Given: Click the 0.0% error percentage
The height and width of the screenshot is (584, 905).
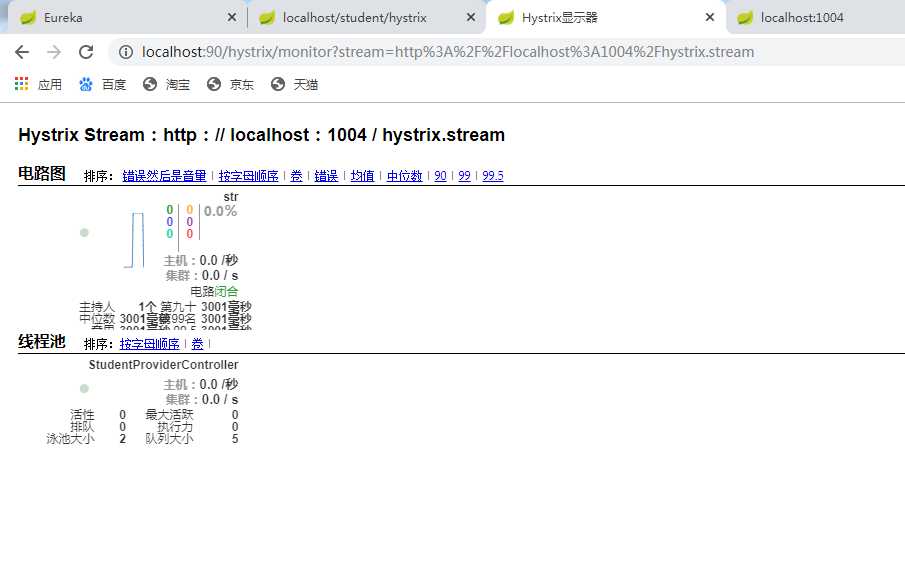Looking at the screenshot, I should coord(220,211).
